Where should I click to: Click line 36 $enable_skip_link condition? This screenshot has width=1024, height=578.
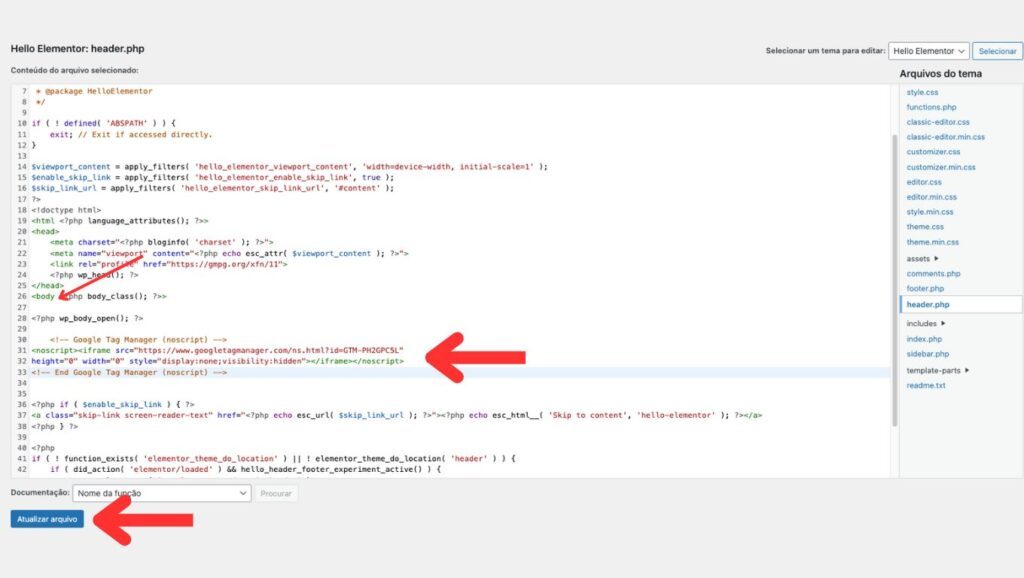112,404
